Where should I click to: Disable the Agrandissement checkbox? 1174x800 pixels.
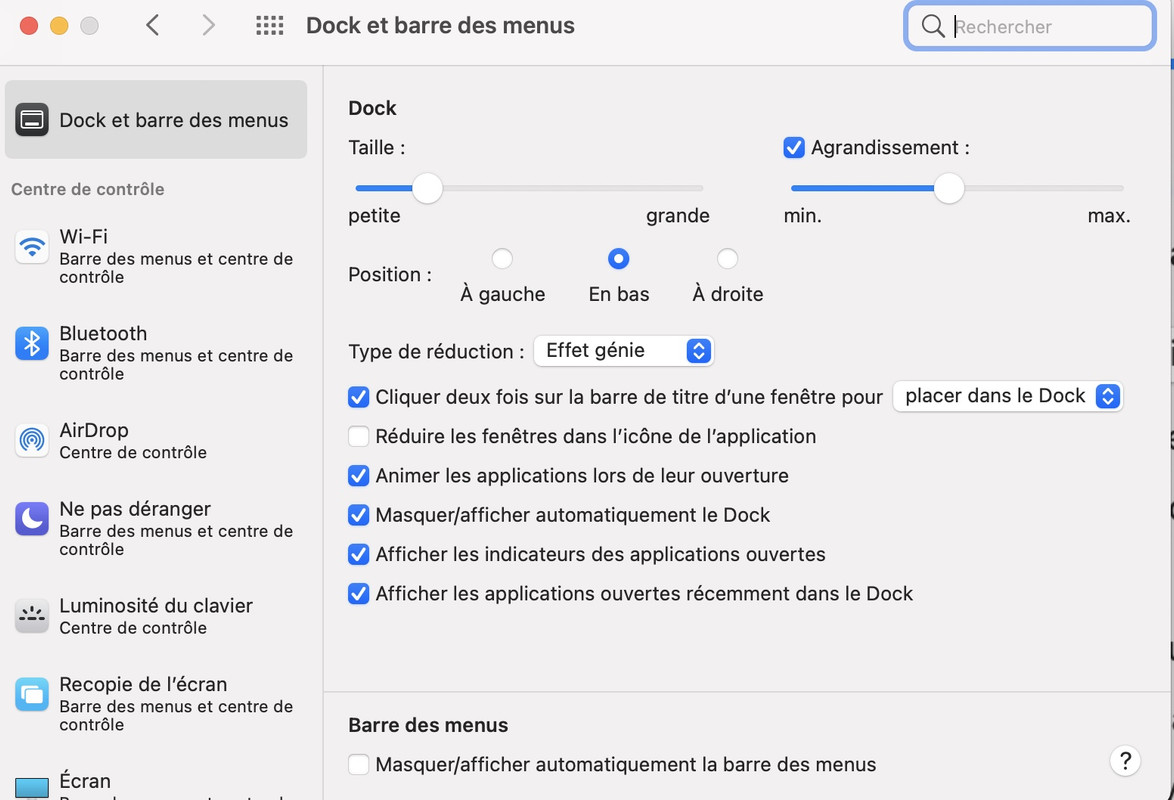coord(794,148)
